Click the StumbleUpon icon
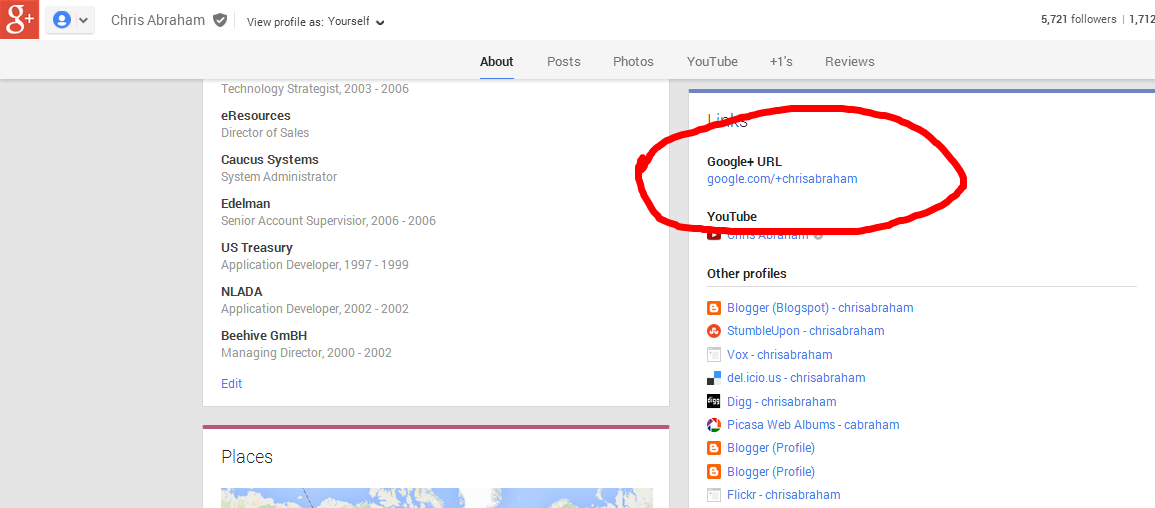Image resolution: width=1155 pixels, height=508 pixels. [x=714, y=331]
